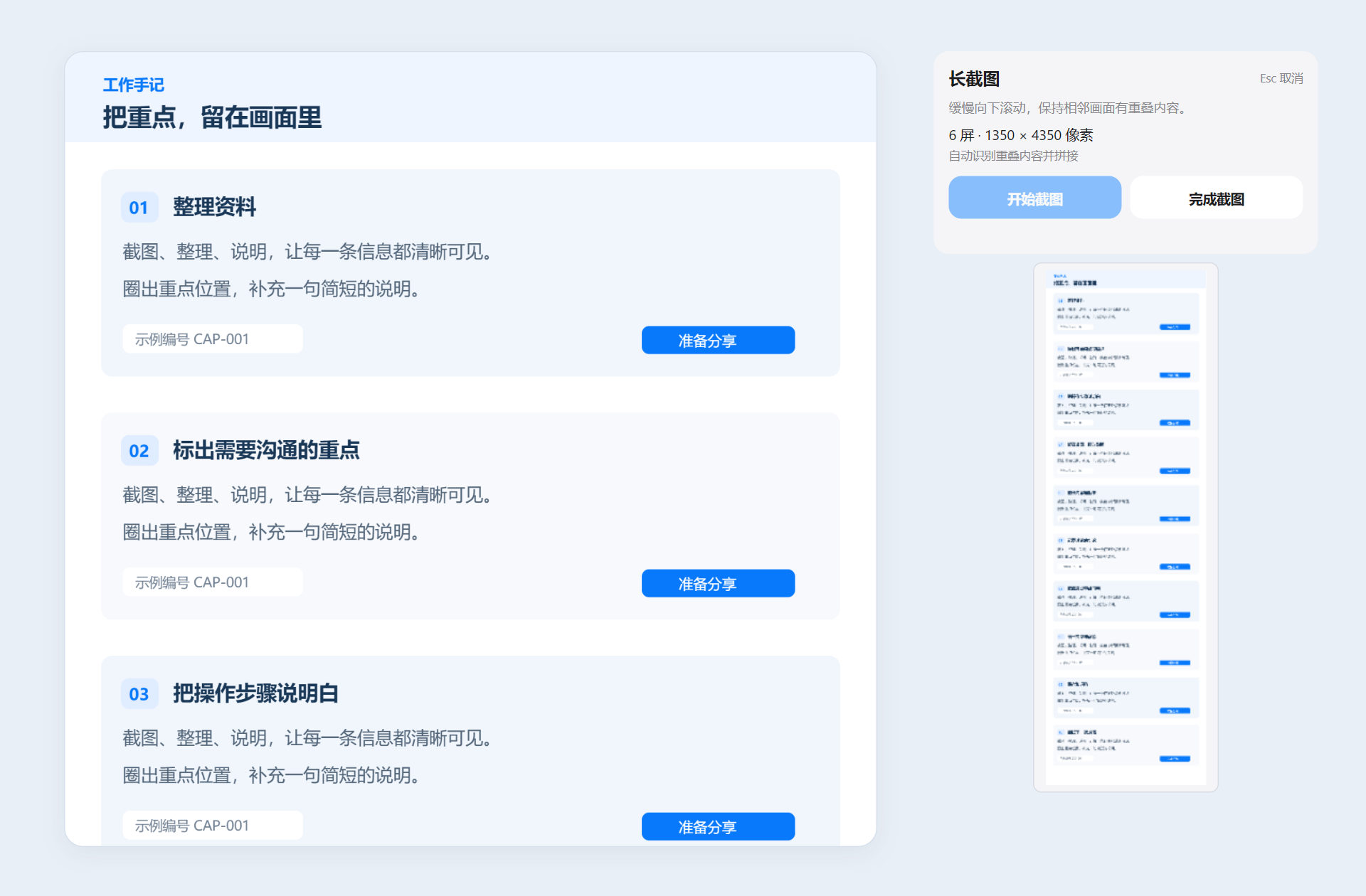Image resolution: width=1366 pixels, height=896 pixels.
Task: Click the 整理资料 heading
Action: (x=214, y=207)
